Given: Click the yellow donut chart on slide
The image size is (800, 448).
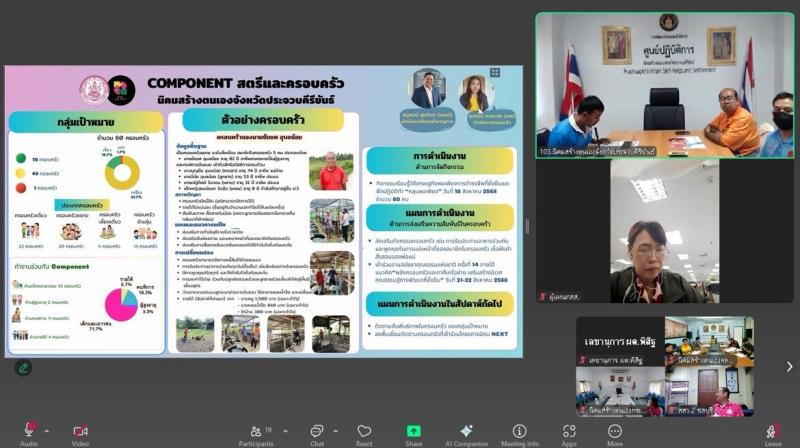Looking at the screenshot, I should (x=122, y=172).
